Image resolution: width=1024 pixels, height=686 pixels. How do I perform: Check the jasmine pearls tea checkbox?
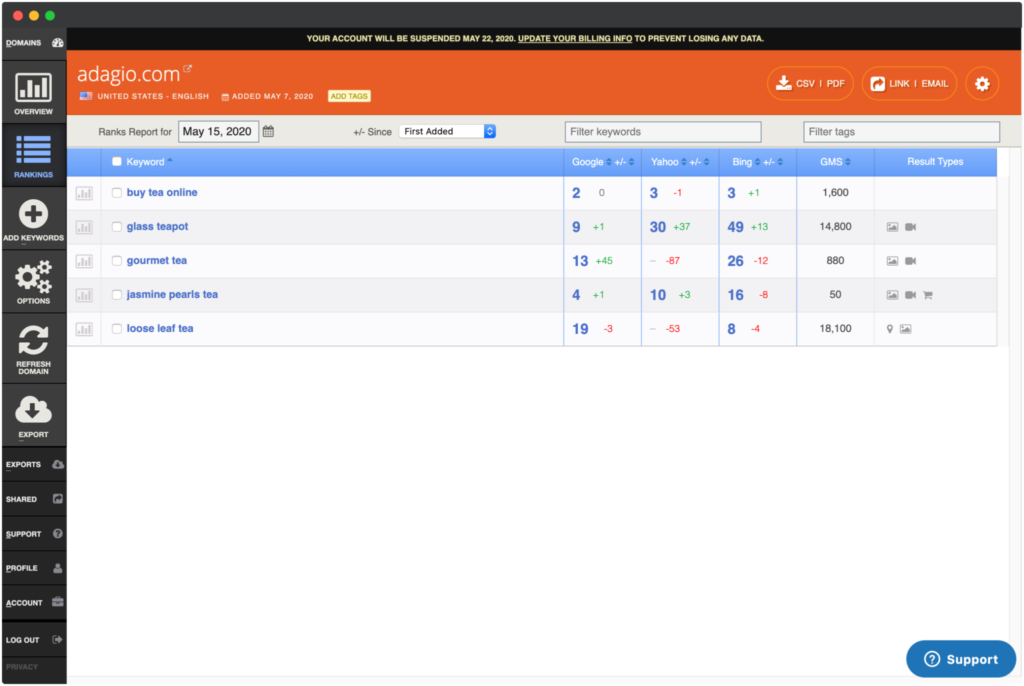(x=116, y=295)
